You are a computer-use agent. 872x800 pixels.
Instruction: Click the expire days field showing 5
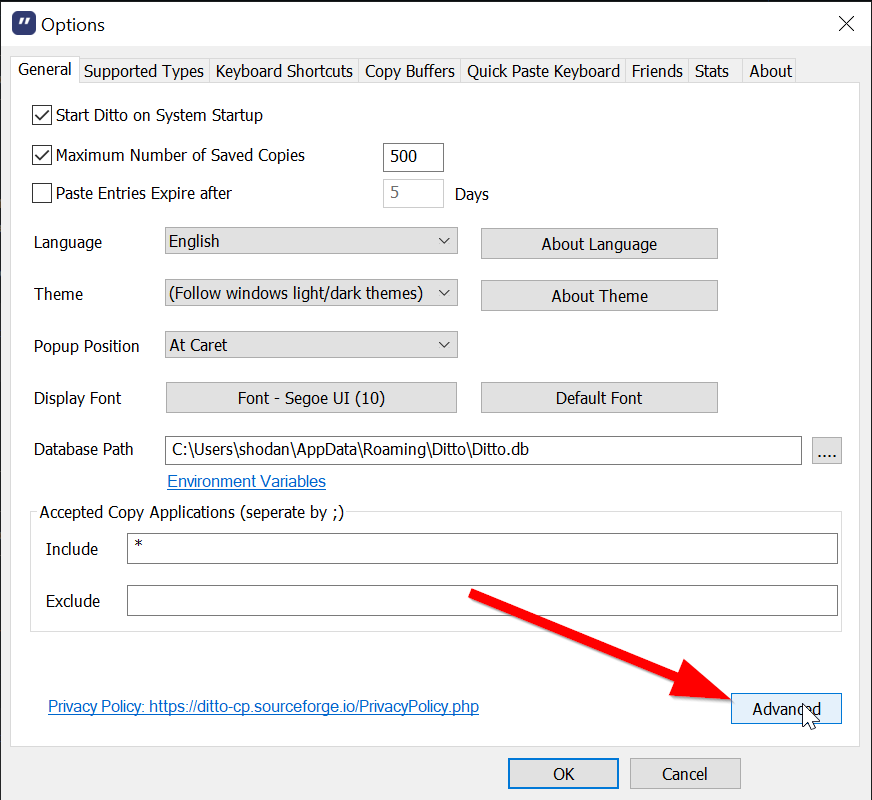(413, 193)
